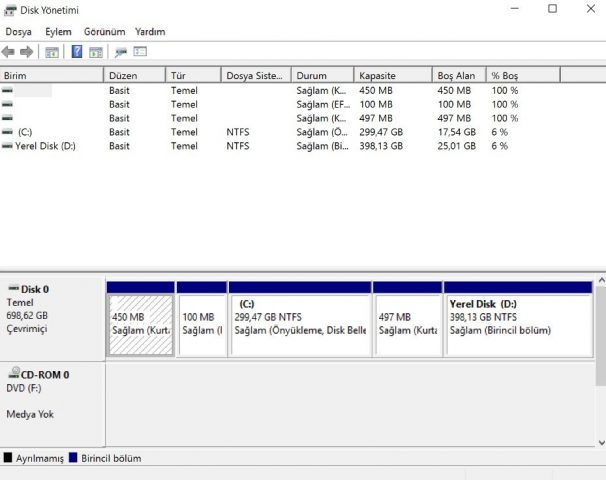Viewport: 606px width, 480px height.
Task: Maximize the Disk Yönetimi window
Action: coord(552,9)
